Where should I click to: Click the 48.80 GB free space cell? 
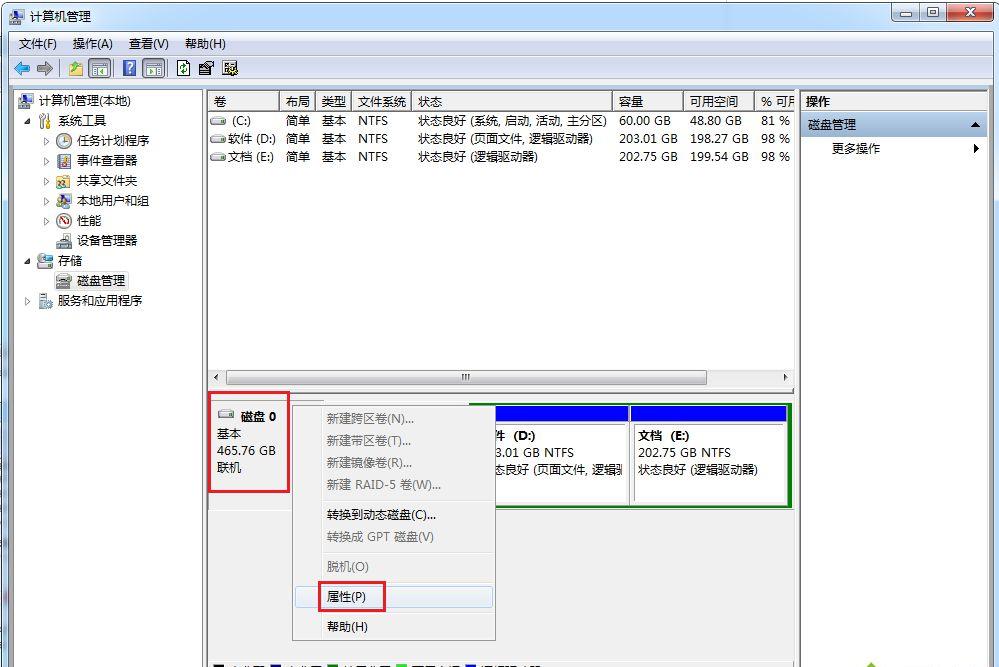pyautogui.click(x=715, y=120)
